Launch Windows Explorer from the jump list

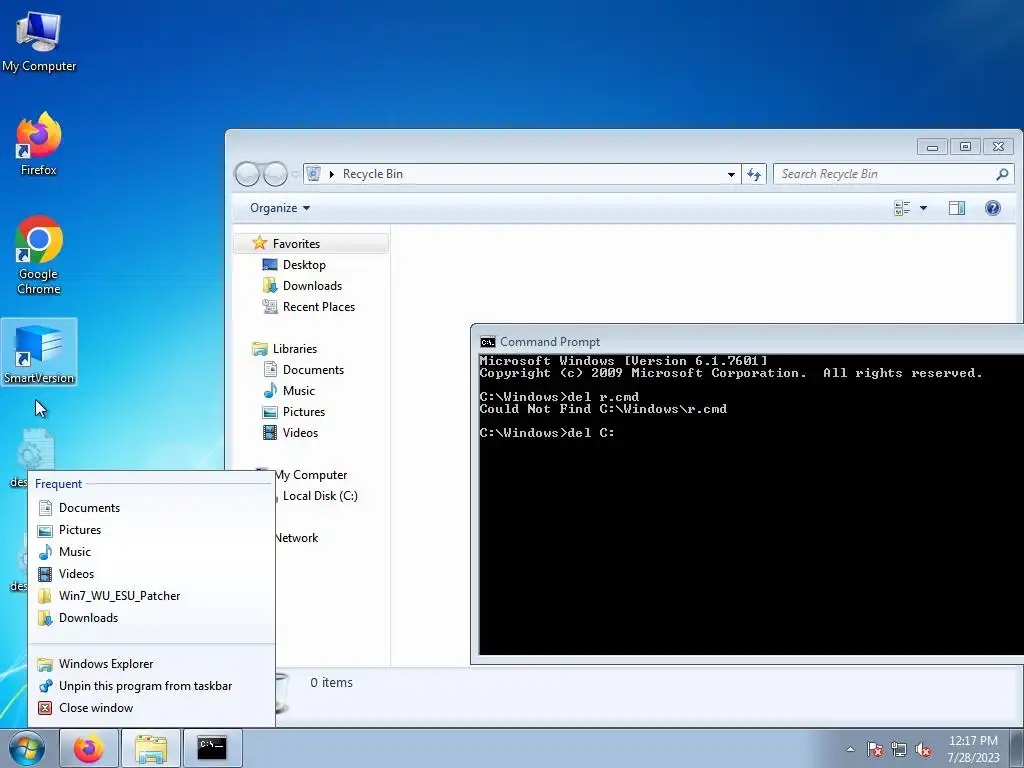[x=151, y=664]
